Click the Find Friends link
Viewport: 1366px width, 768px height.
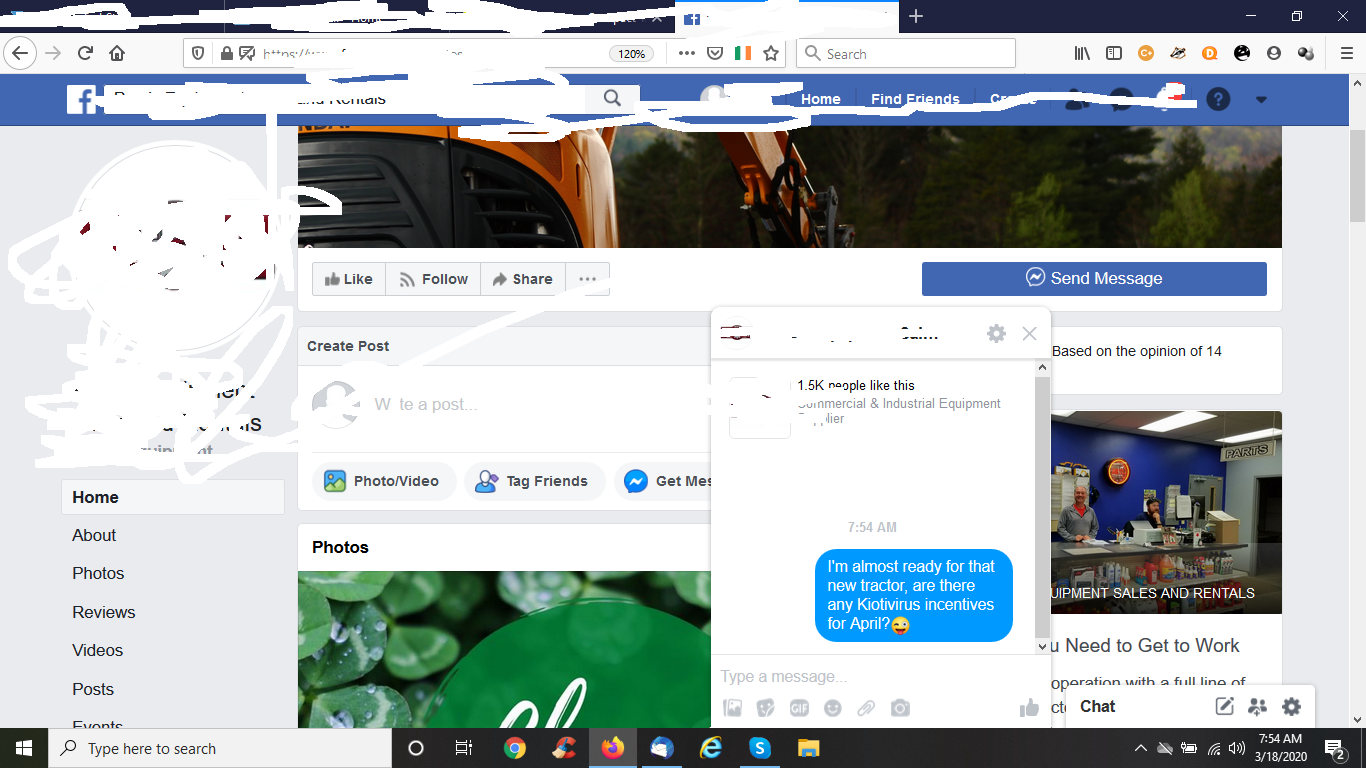click(915, 99)
